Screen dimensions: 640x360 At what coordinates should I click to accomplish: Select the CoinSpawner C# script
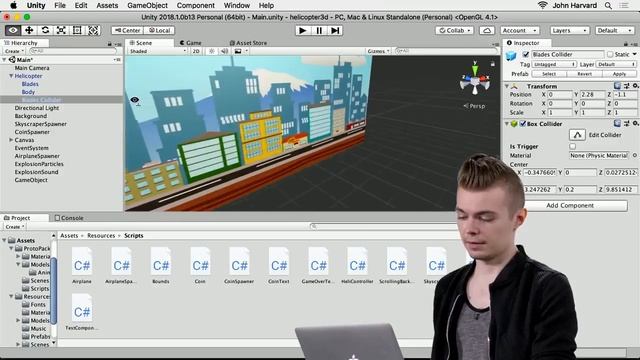coord(239,266)
